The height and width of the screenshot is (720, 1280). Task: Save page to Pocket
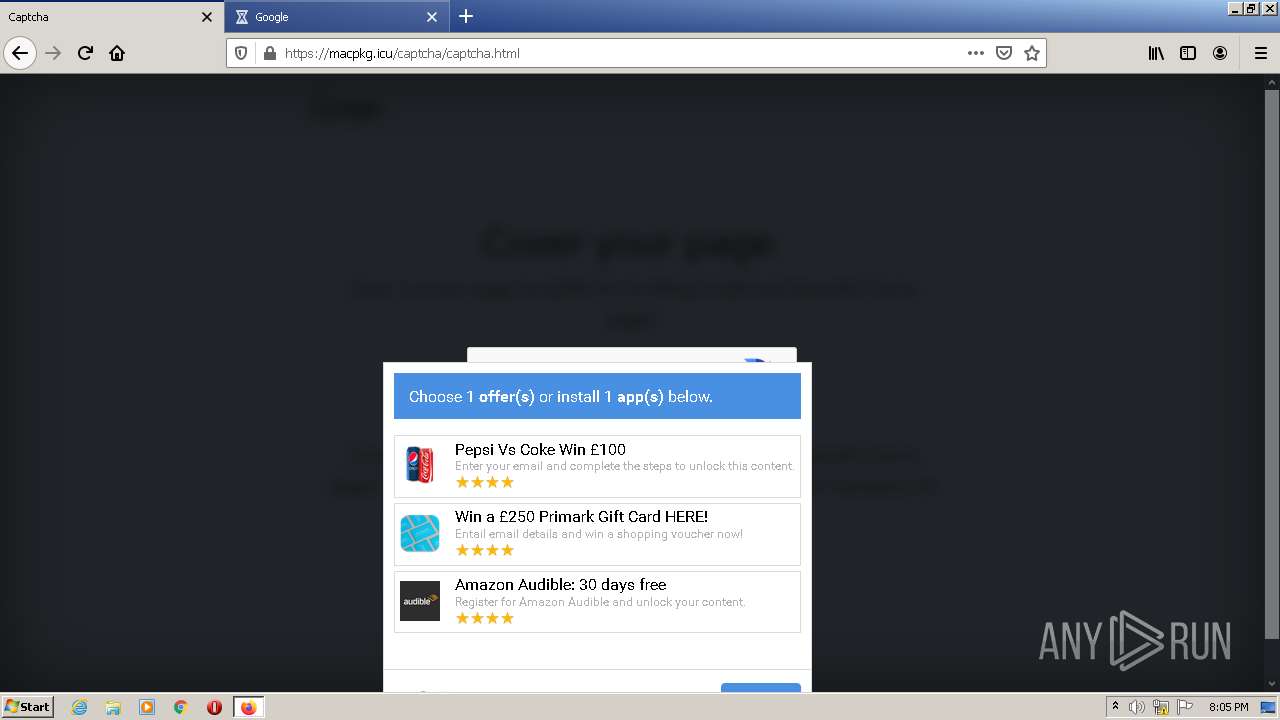1004,53
